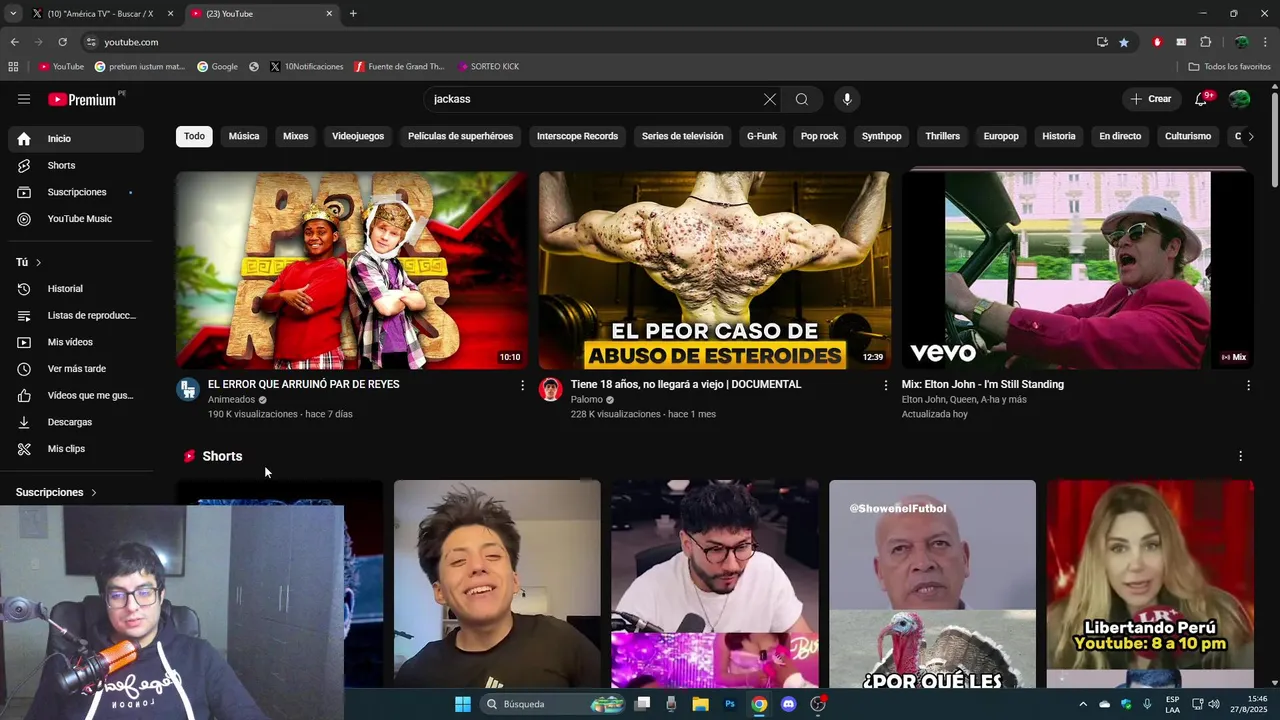
Task: Select the Videojuegos filter chip
Action: coord(358,136)
